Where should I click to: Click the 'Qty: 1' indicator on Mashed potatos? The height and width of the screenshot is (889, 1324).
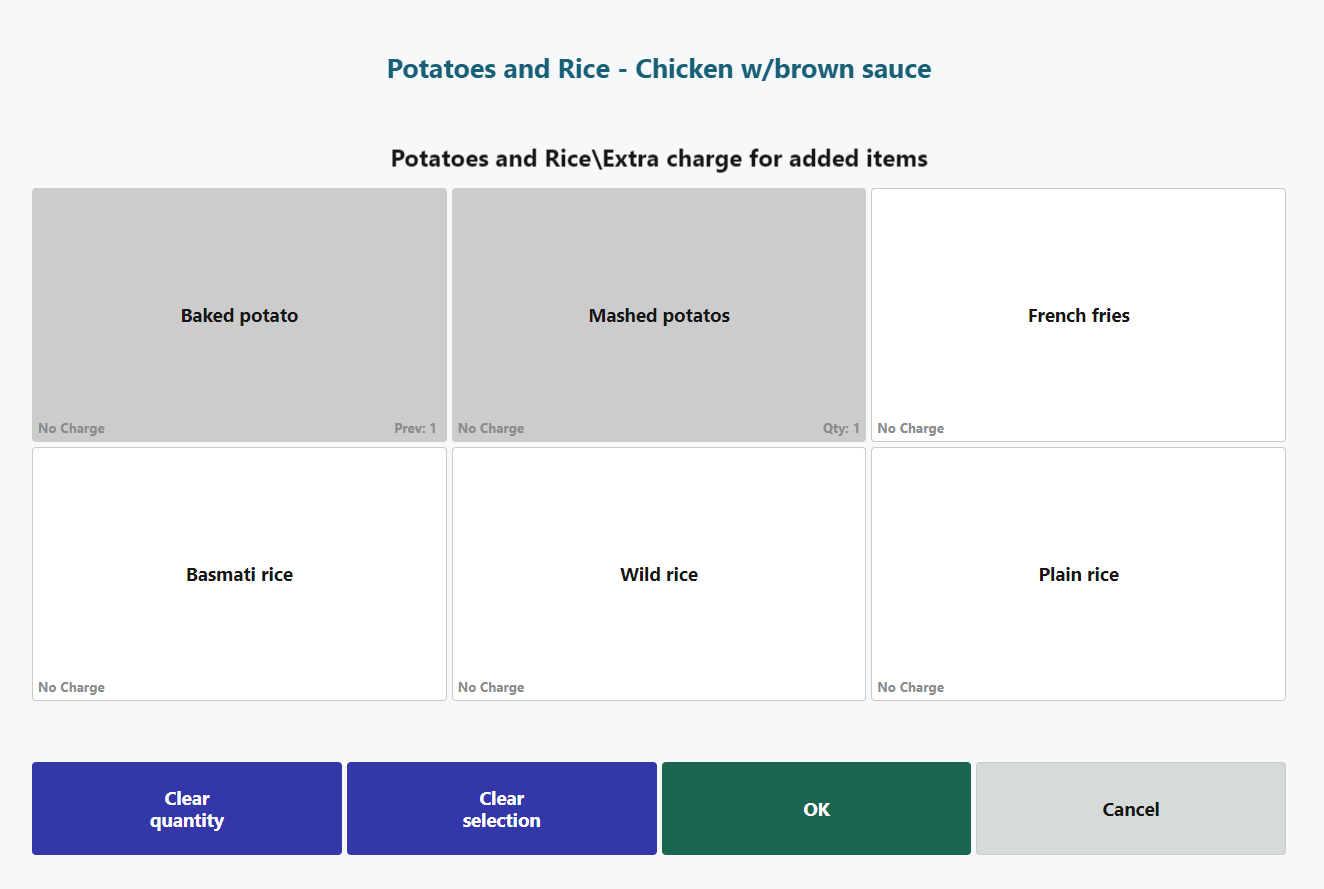[x=841, y=429]
